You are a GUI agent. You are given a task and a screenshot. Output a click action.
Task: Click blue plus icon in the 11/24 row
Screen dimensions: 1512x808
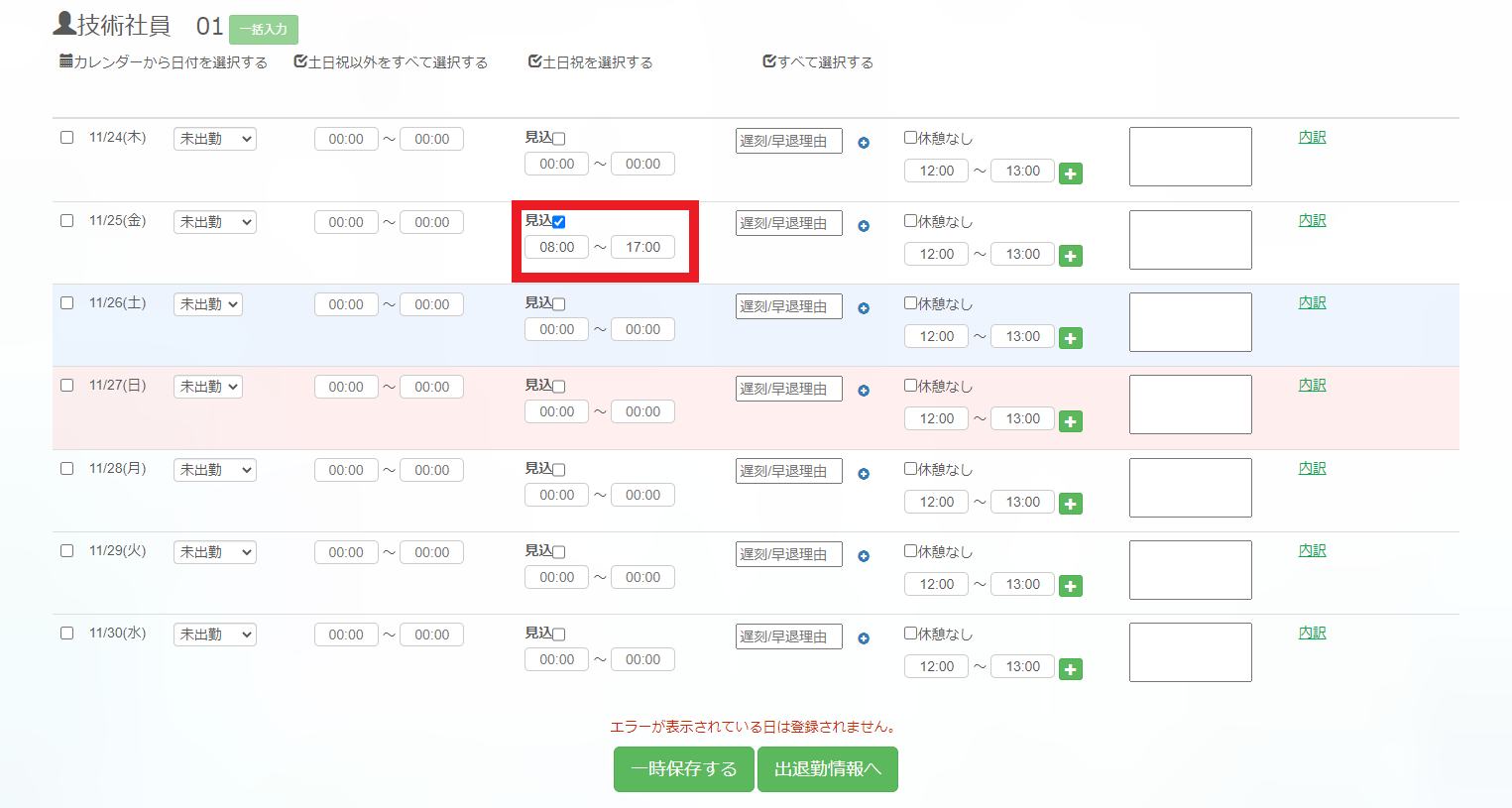click(864, 143)
